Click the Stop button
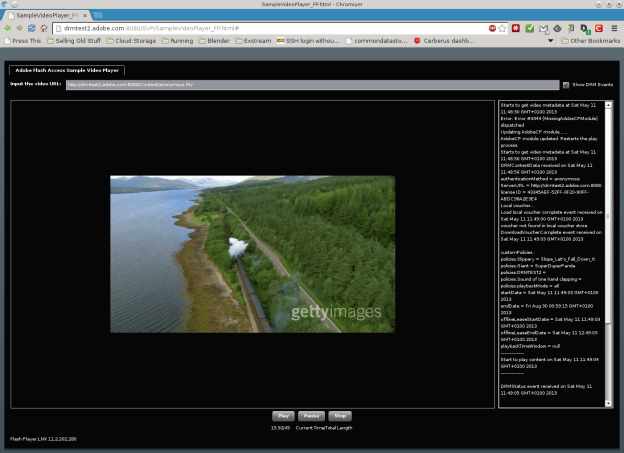The image size is (624, 453). coord(340,416)
